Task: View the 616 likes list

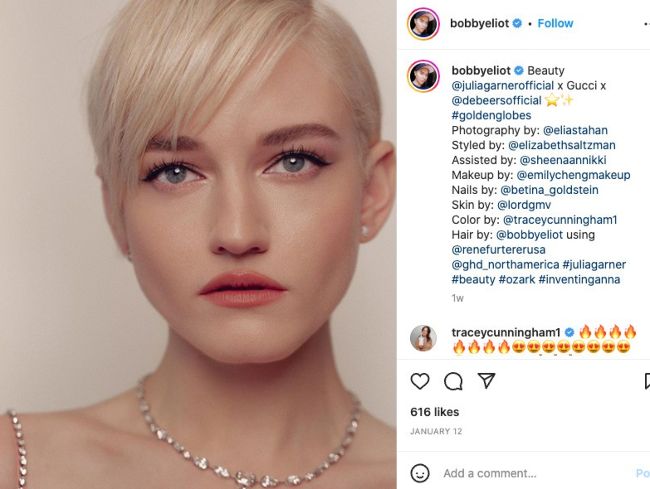Action: click(x=434, y=412)
